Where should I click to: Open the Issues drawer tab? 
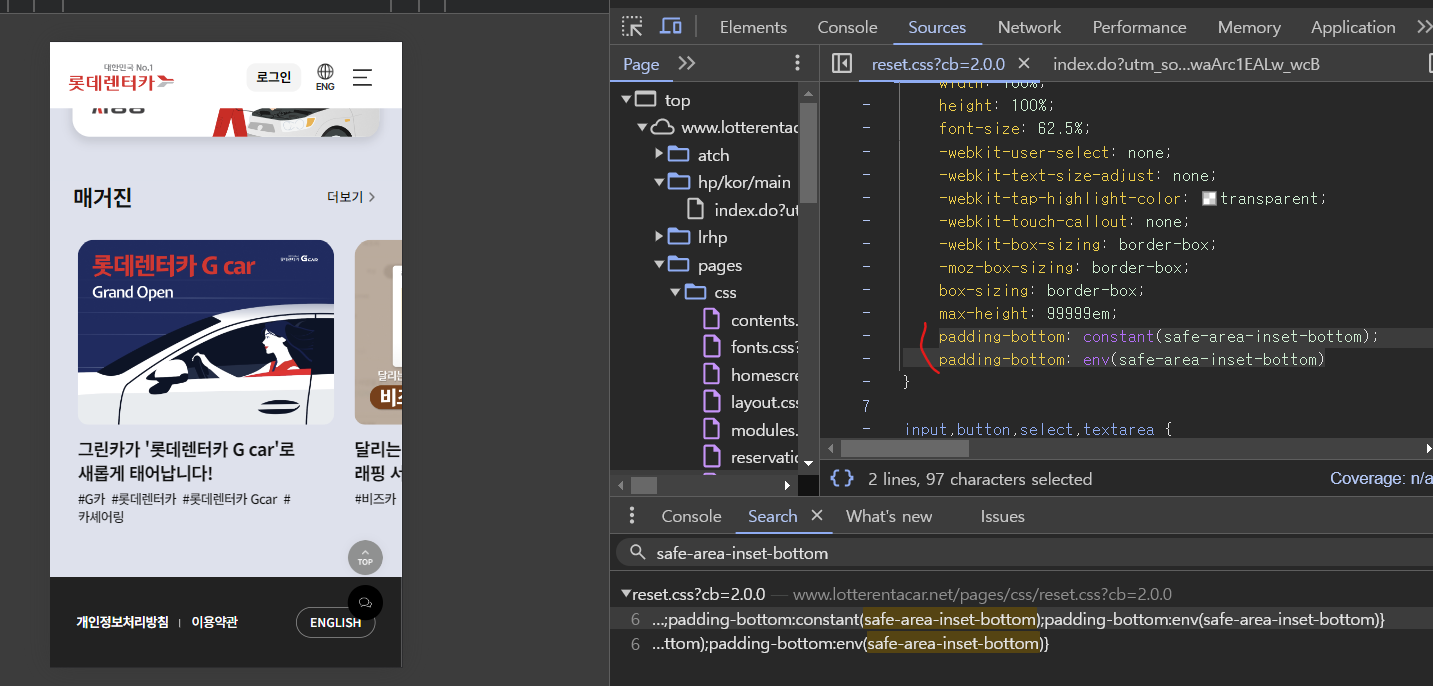click(x=1002, y=516)
